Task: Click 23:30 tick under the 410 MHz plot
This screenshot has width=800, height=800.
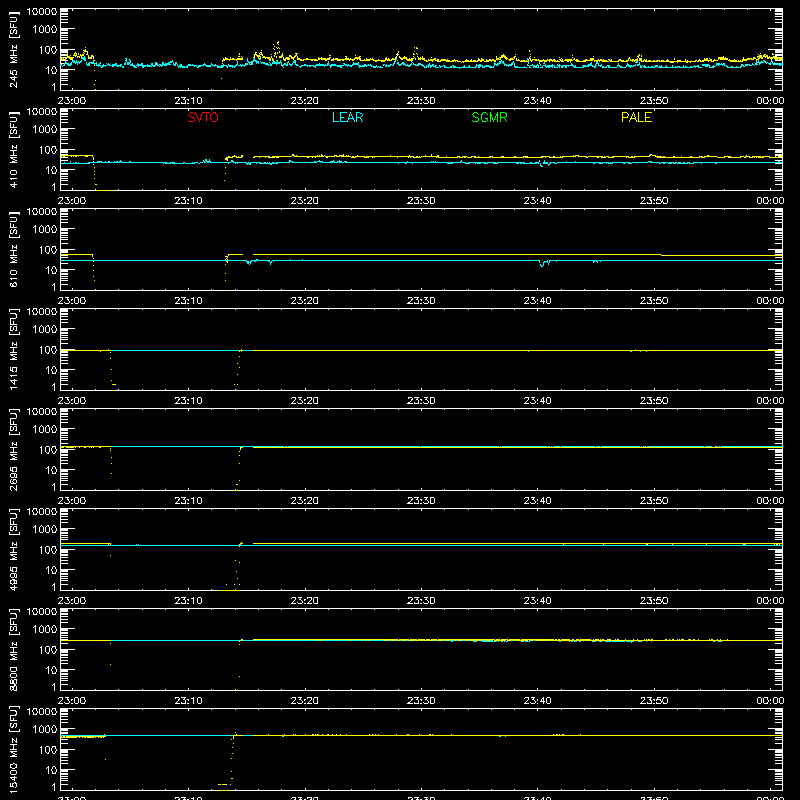Action: pyautogui.click(x=421, y=201)
